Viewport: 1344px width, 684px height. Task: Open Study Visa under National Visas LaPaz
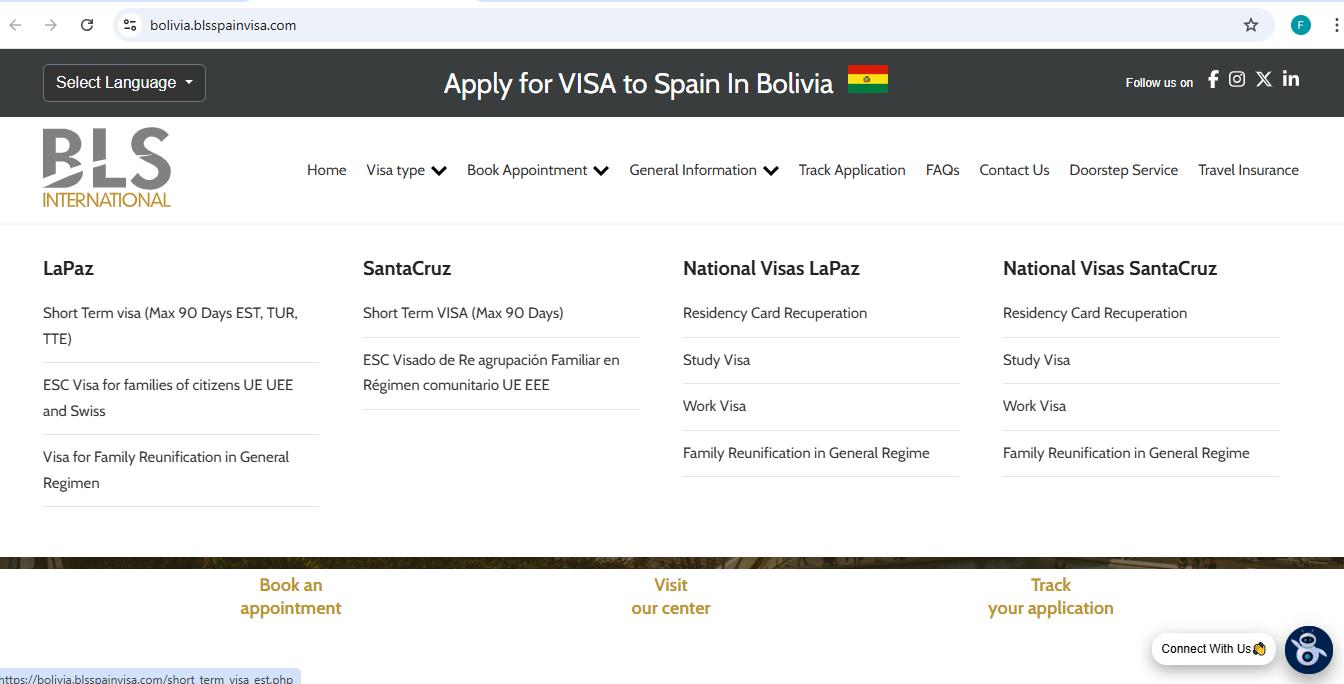716,360
